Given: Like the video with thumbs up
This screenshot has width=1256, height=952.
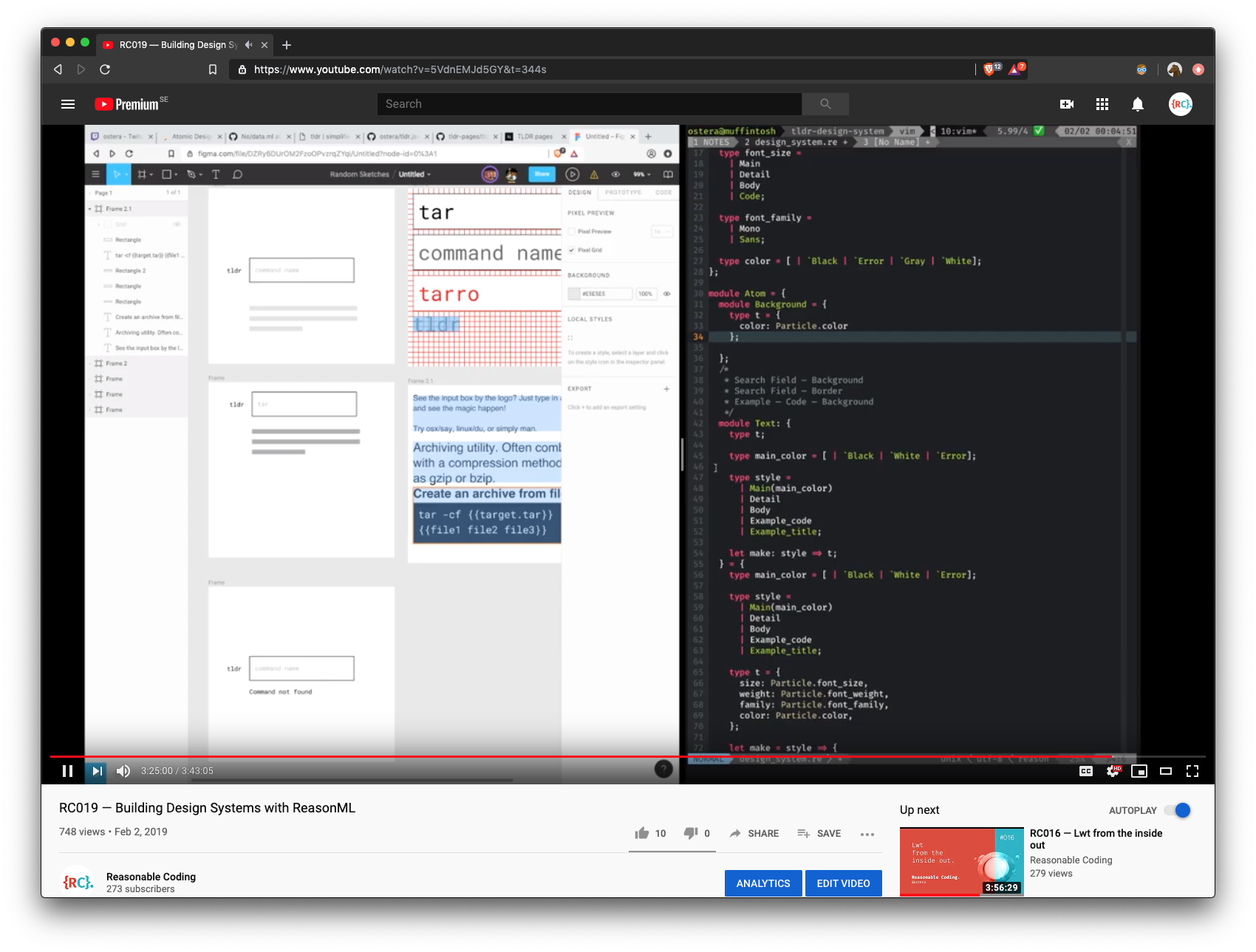Looking at the screenshot, I should 642,832.
